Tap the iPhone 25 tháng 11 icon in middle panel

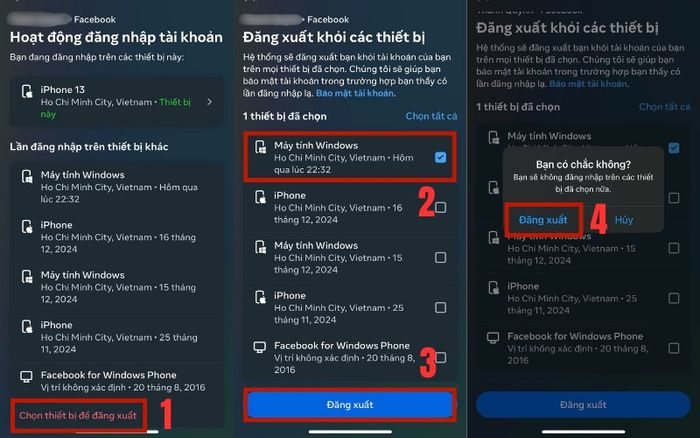pos(260,297)
